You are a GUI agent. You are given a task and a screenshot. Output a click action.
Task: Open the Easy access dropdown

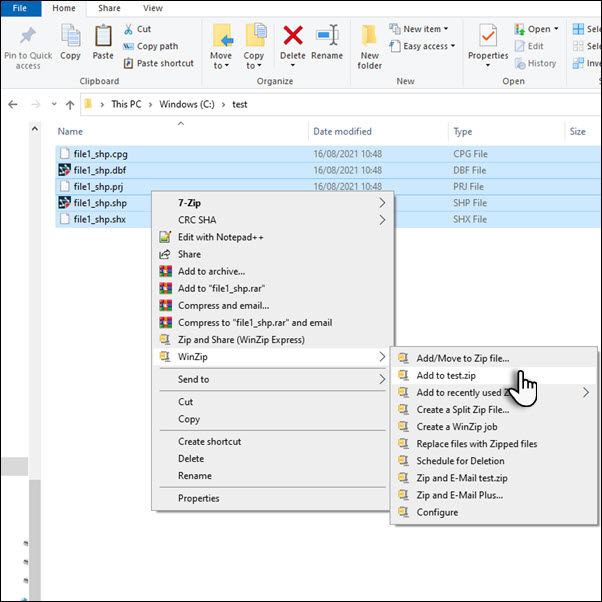point(422,46)
